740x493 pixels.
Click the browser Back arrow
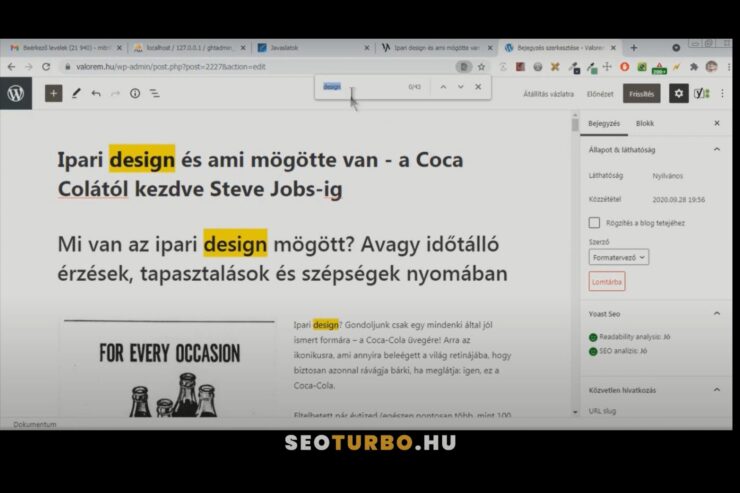[11, 67]
